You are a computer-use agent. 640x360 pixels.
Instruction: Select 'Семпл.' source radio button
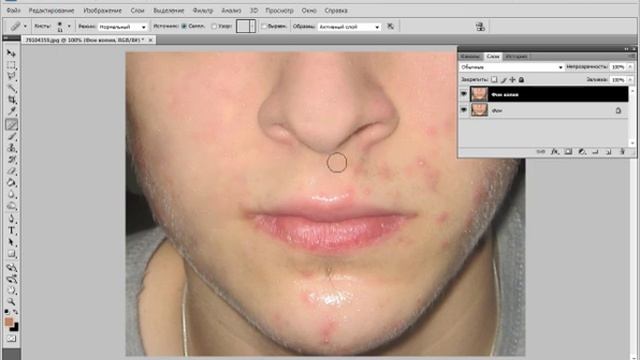pos(184,27)
